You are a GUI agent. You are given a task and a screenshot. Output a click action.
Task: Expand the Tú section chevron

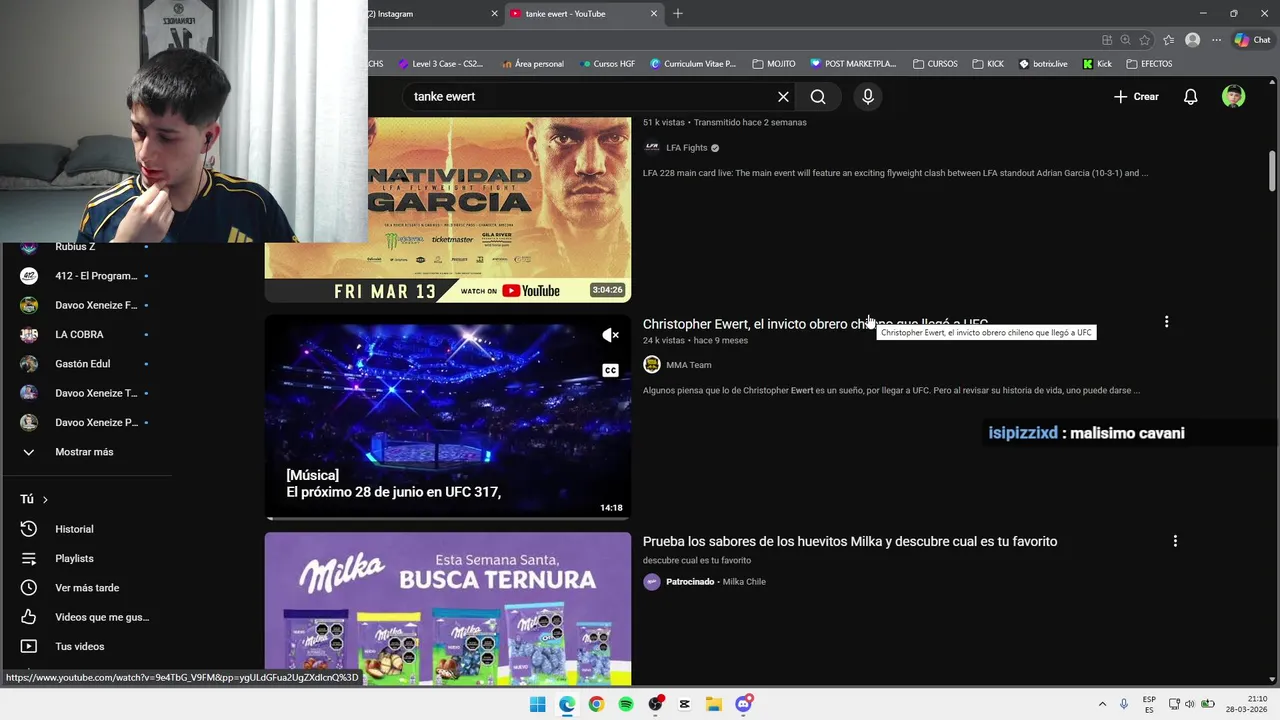pos(45,499)
